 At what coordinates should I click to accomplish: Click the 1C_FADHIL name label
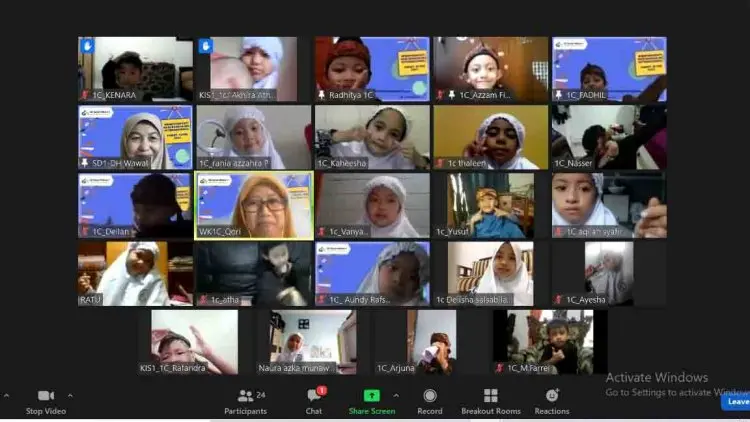[x=586, y=95]
